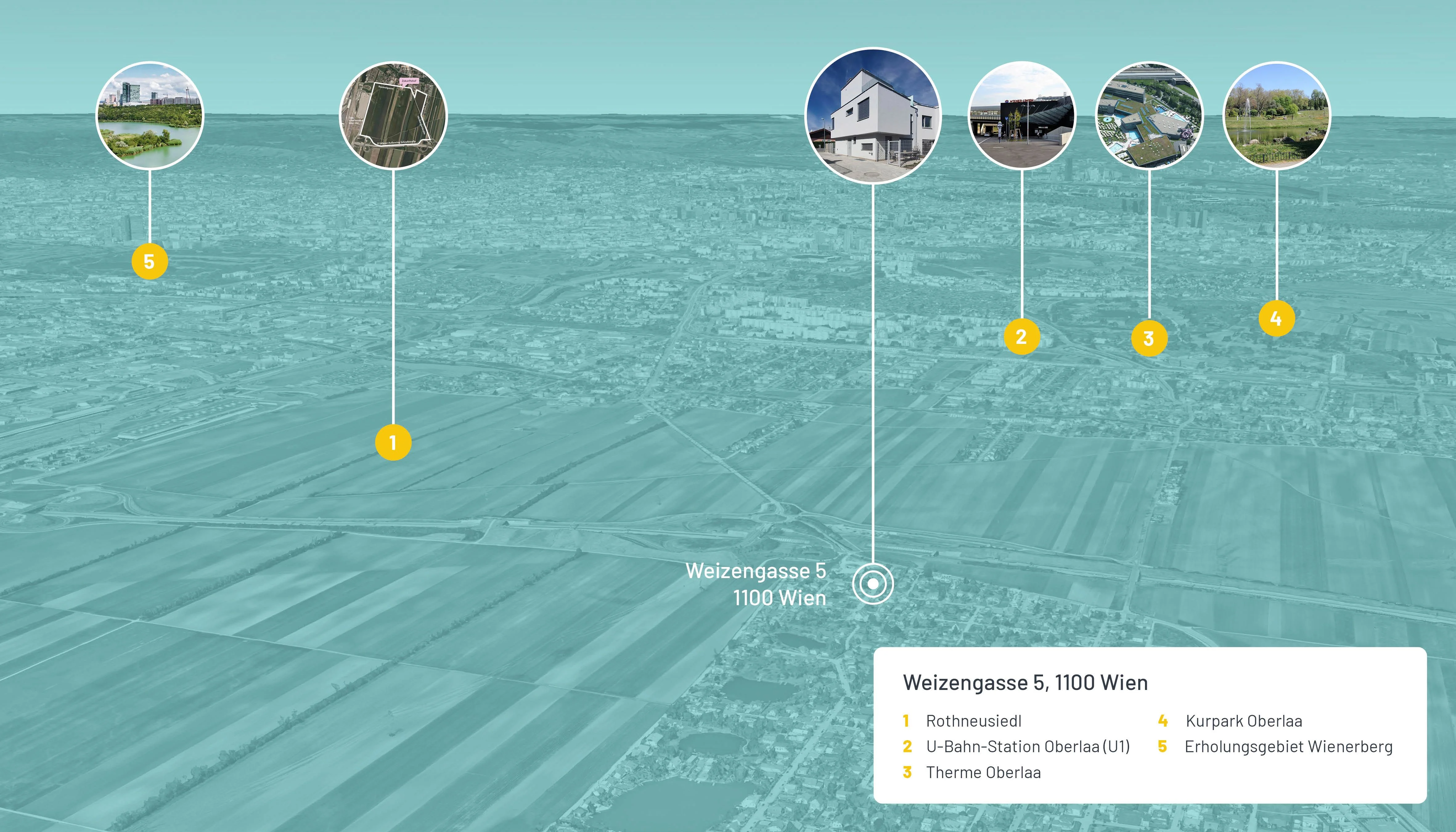Click yellow map marker number 2
The height and width of the screenshot is (832, 1456).
point(1022,337)
